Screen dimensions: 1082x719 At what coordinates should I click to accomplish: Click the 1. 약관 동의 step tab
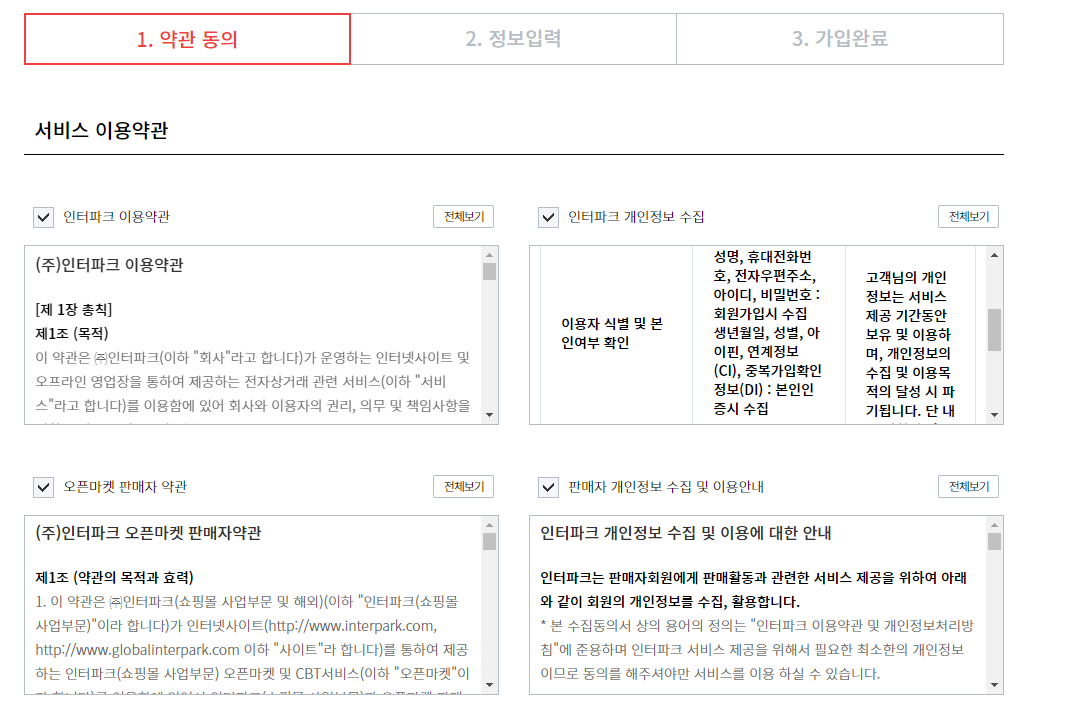pos(187,38)
